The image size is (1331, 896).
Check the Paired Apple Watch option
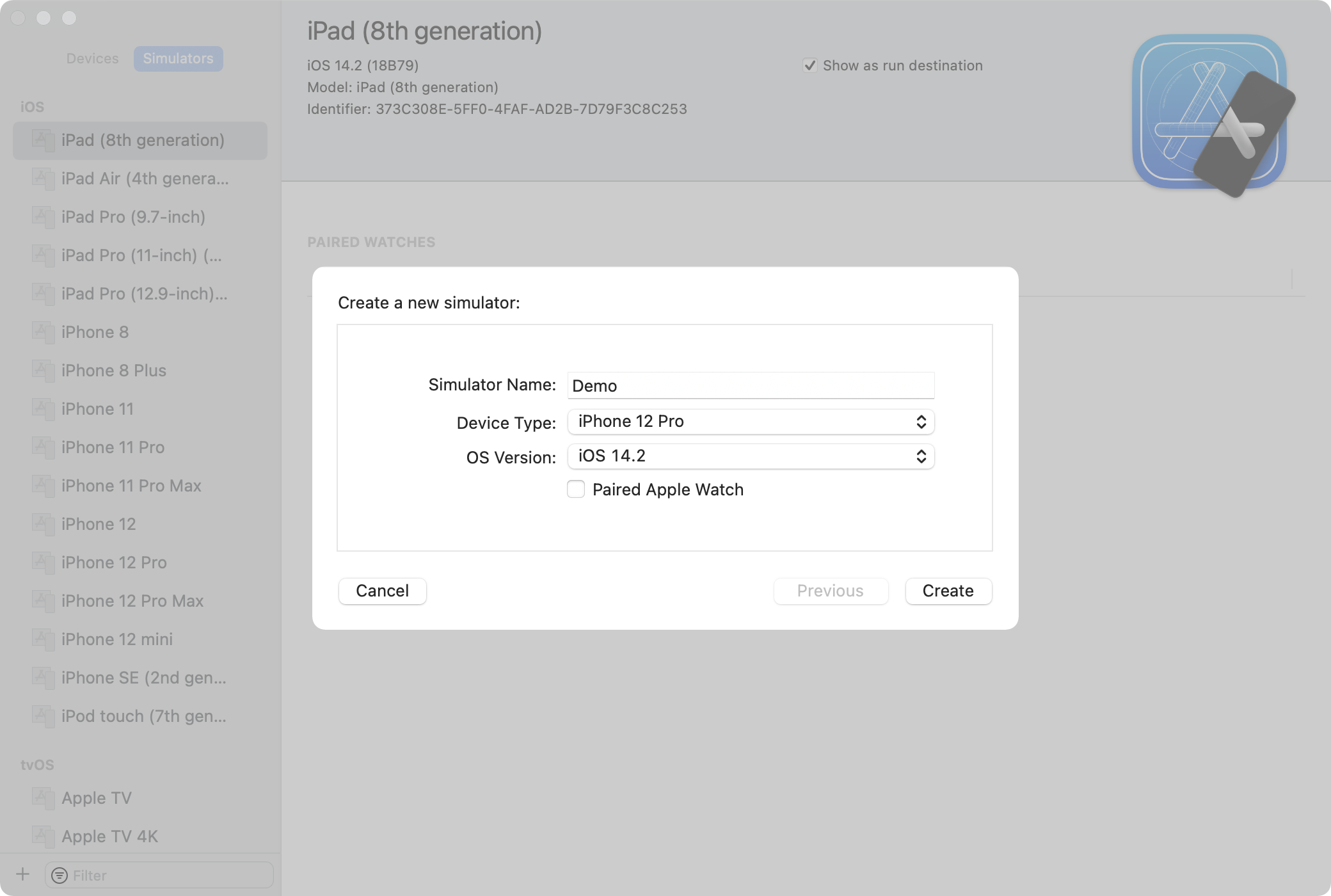click(575, 489)
